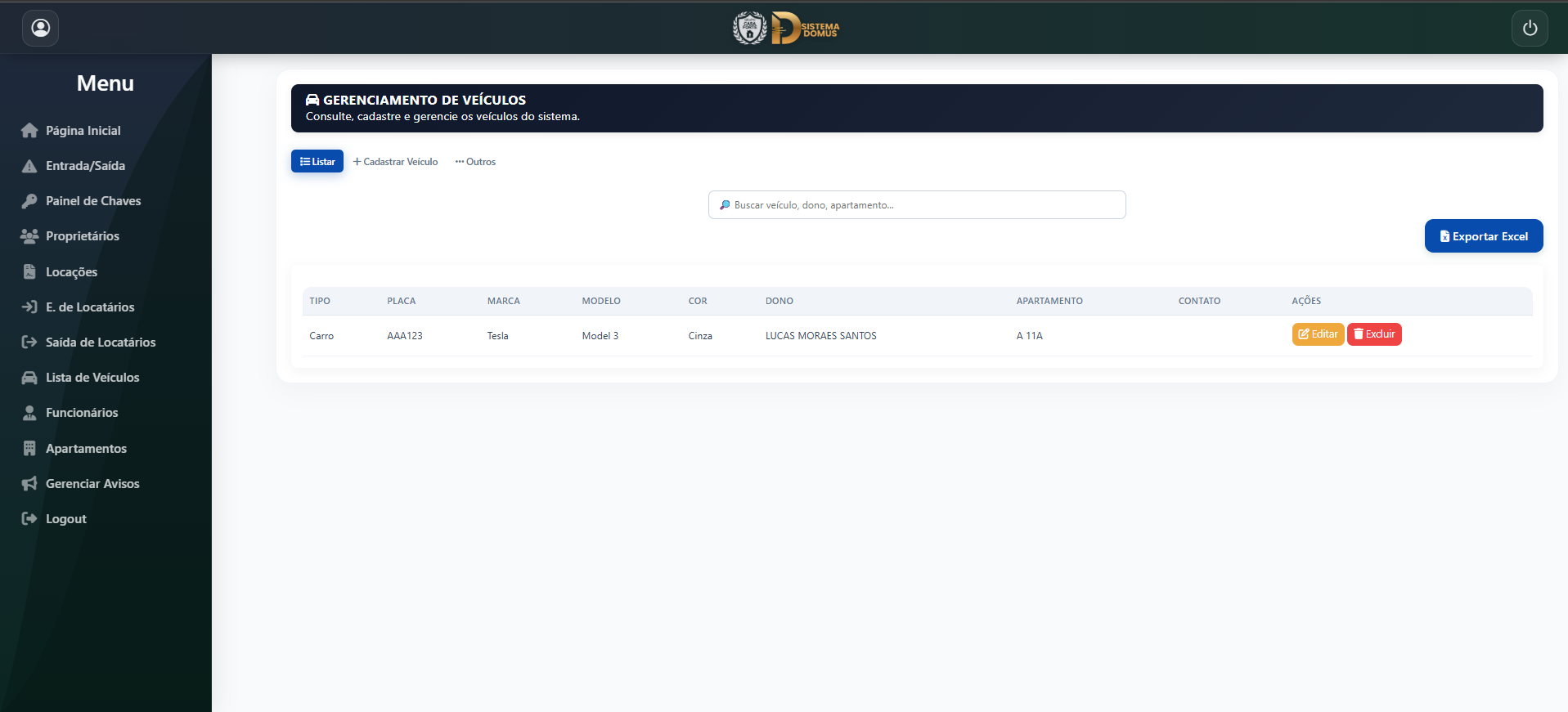Open the Cadastrar Veículo tab
This screenshot has width=1568, height=712.
[x=395, y=162]
